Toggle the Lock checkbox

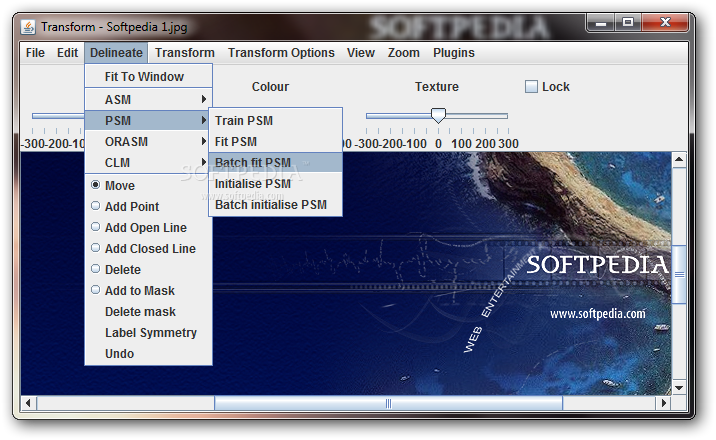[x=531, y=87]
